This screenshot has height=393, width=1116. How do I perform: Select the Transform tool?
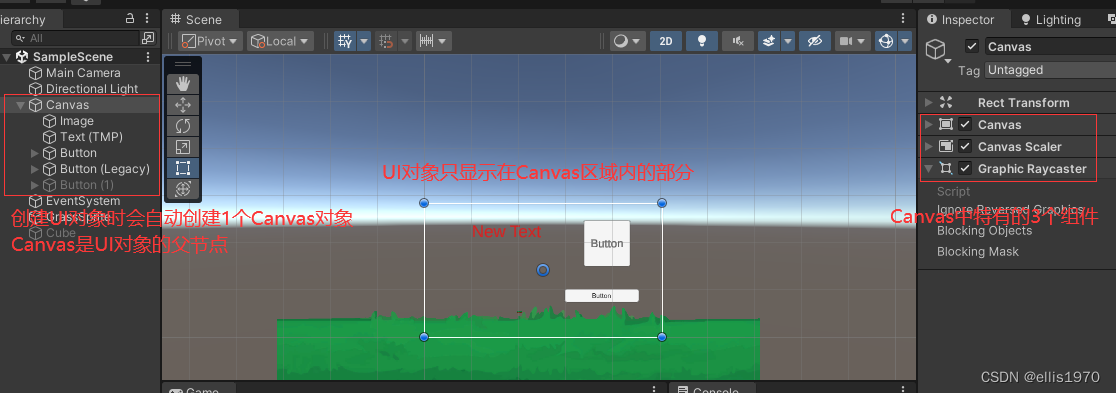[x=183, y=189]
